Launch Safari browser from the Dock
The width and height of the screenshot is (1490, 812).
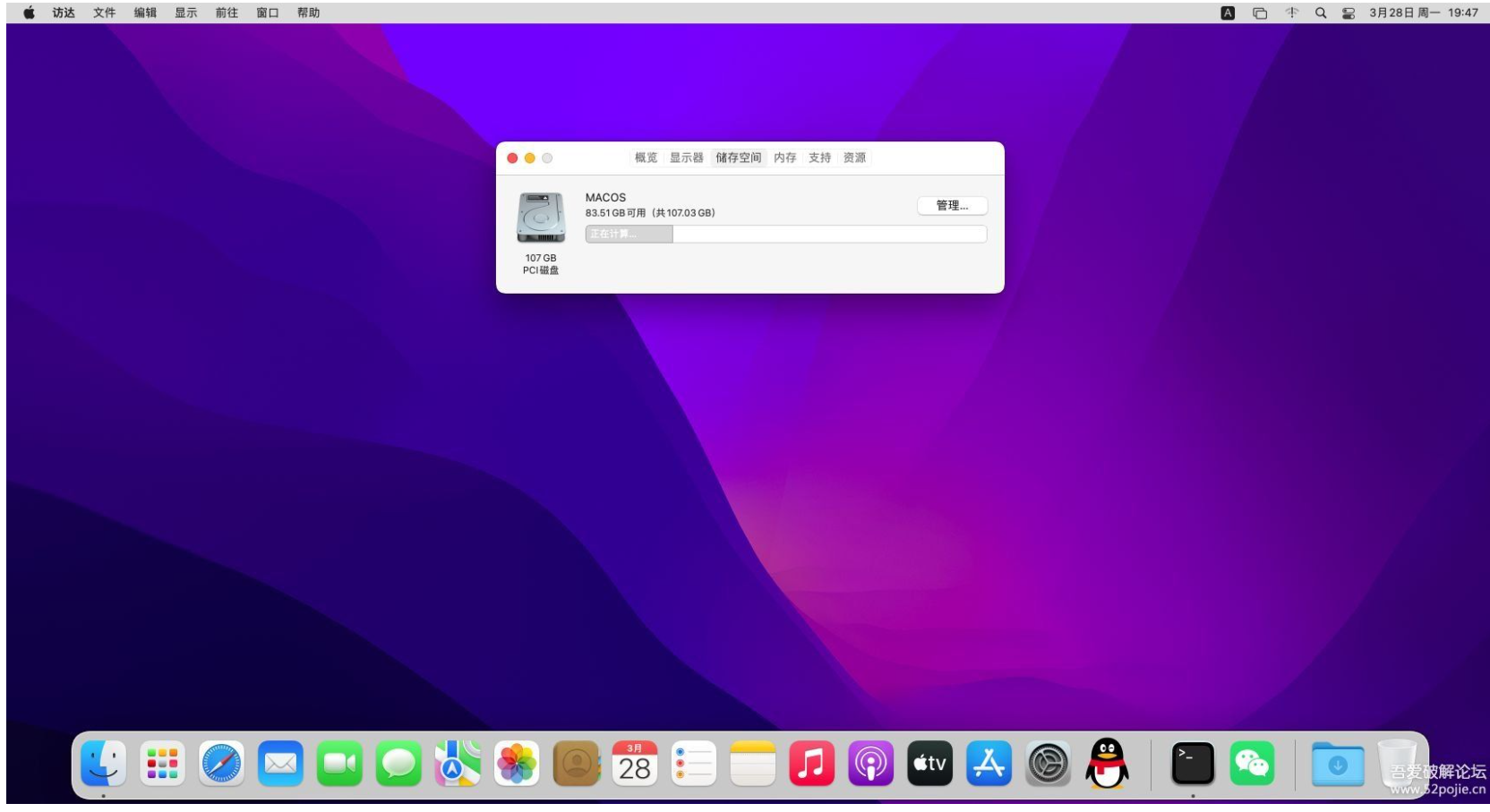tap(221, 764)
